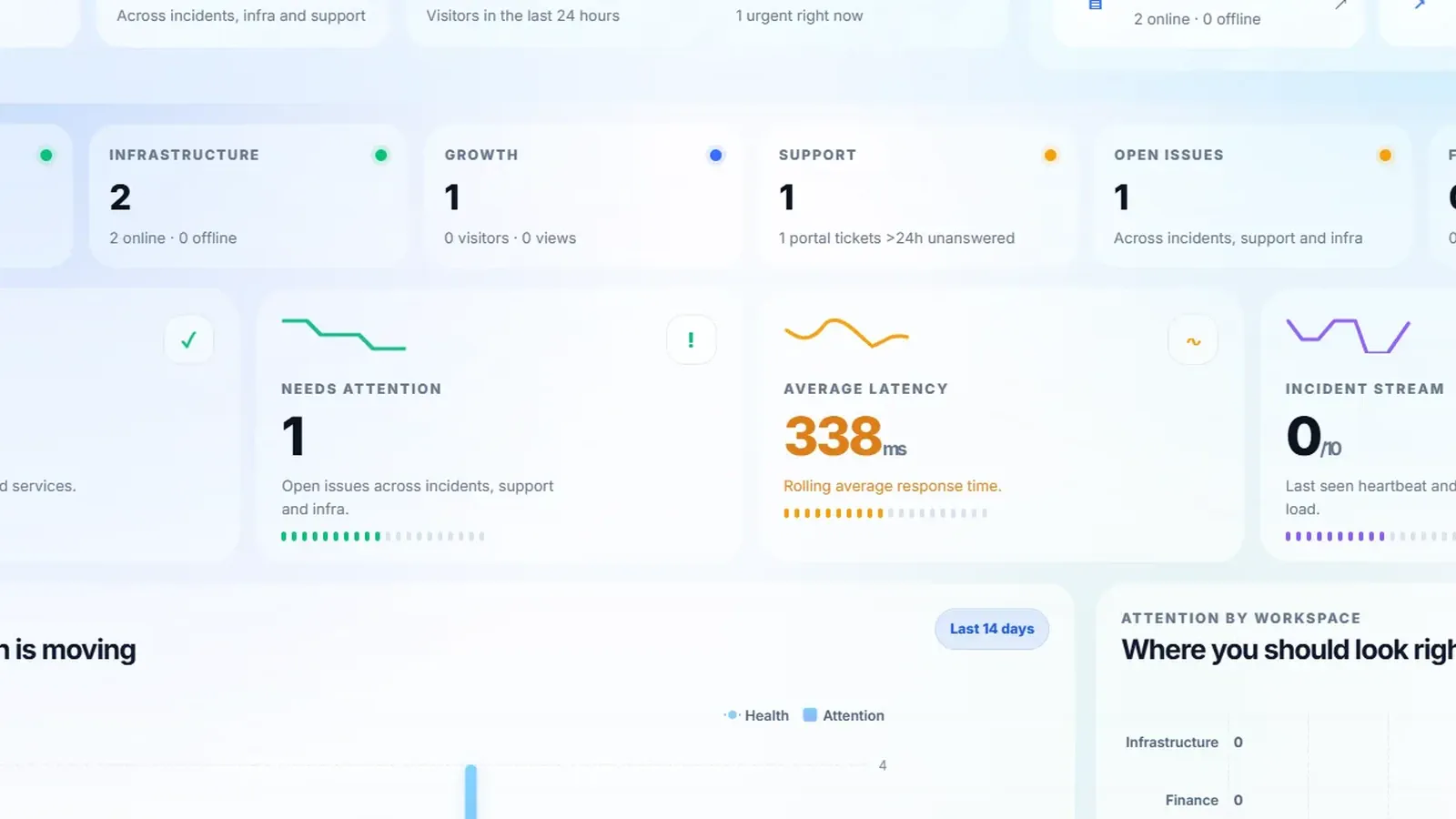Click the NEEDS ATTENTION label

pyautogui.click(x=361, y=389)
